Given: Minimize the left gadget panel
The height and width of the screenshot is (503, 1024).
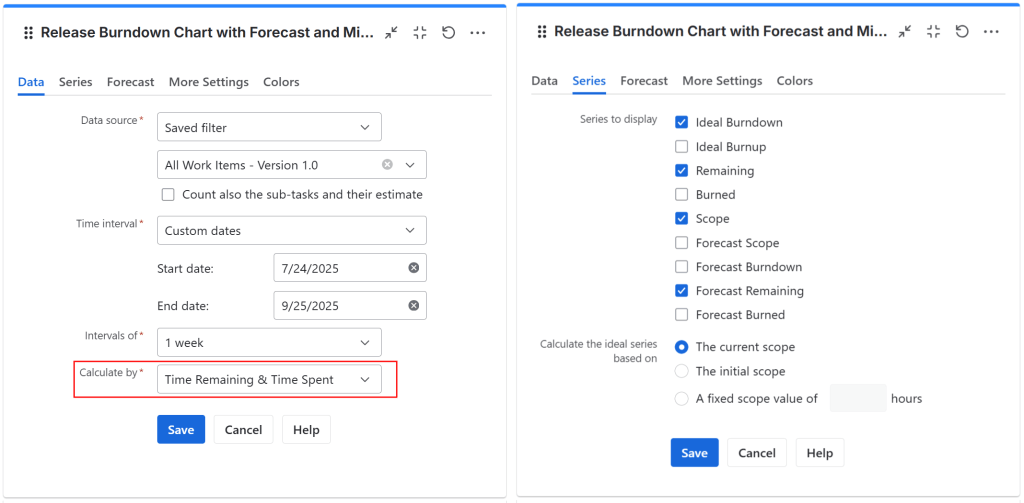Looking at the screenshot, I should point(391,33).
